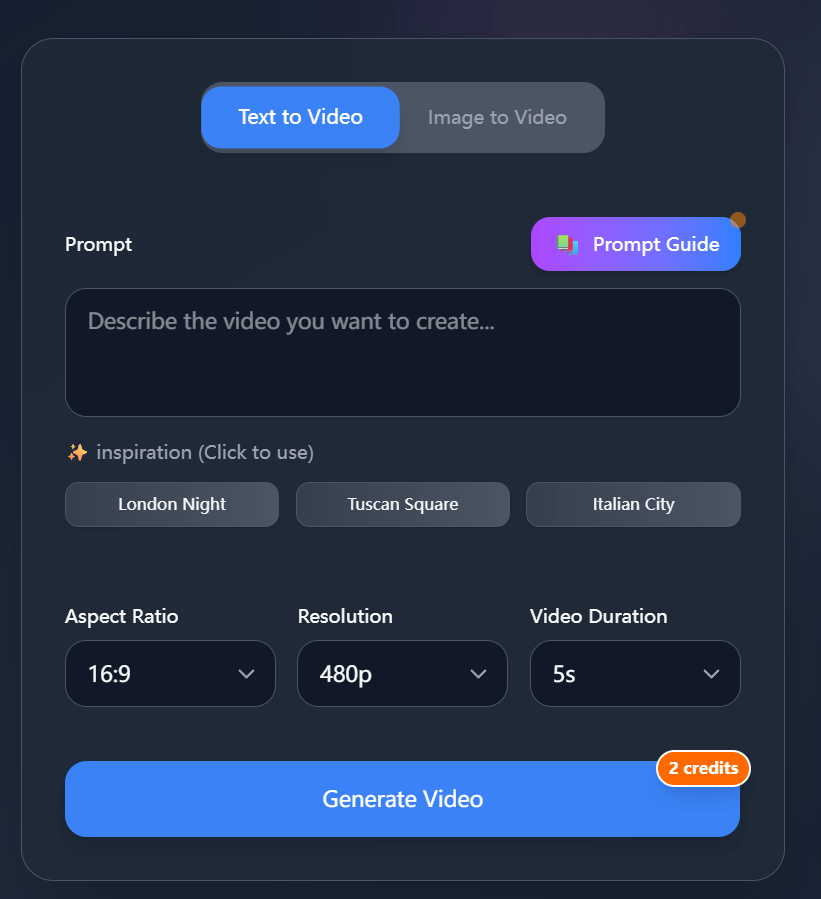Open the Resolution dropdown
This screenshot has height=899, width=821.
coord(402,674)
